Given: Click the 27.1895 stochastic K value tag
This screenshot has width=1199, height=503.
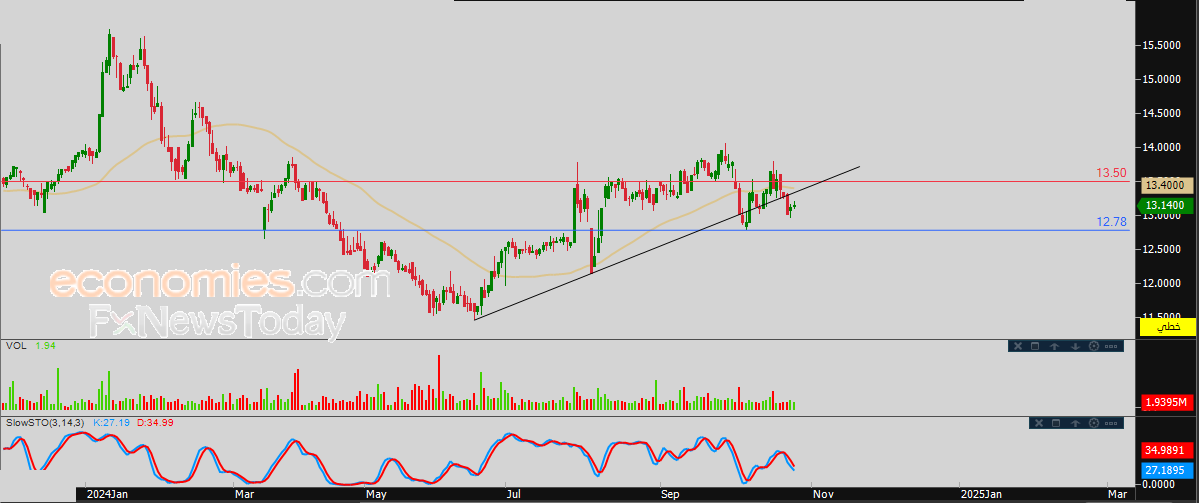Looking at the screenshot, I should click(x=1168, y=469).
